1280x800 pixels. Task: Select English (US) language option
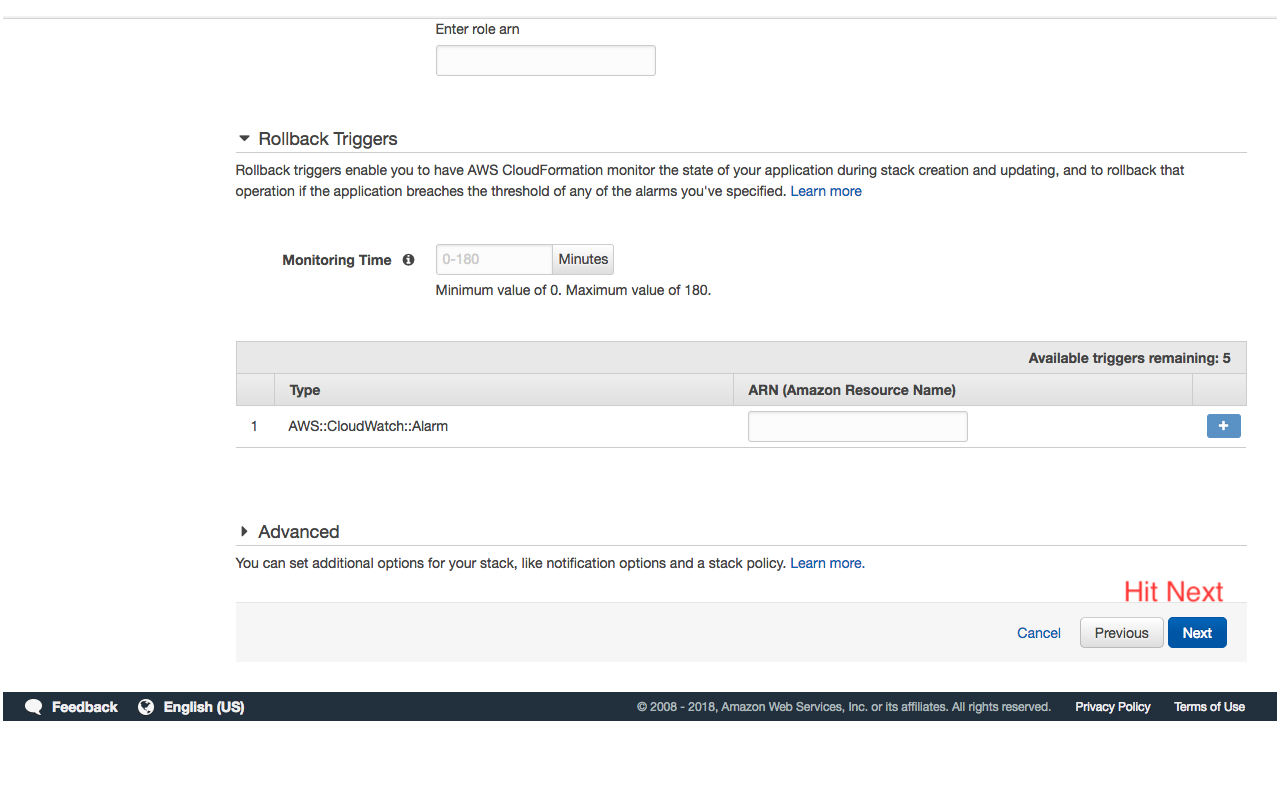pyautogui.click(x=204, y=707)
